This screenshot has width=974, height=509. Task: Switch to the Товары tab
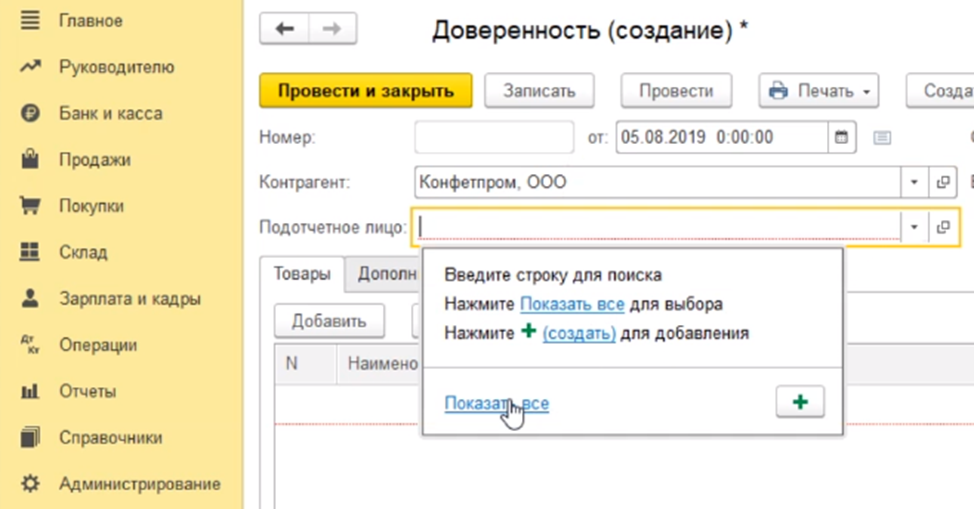(302, 273)
